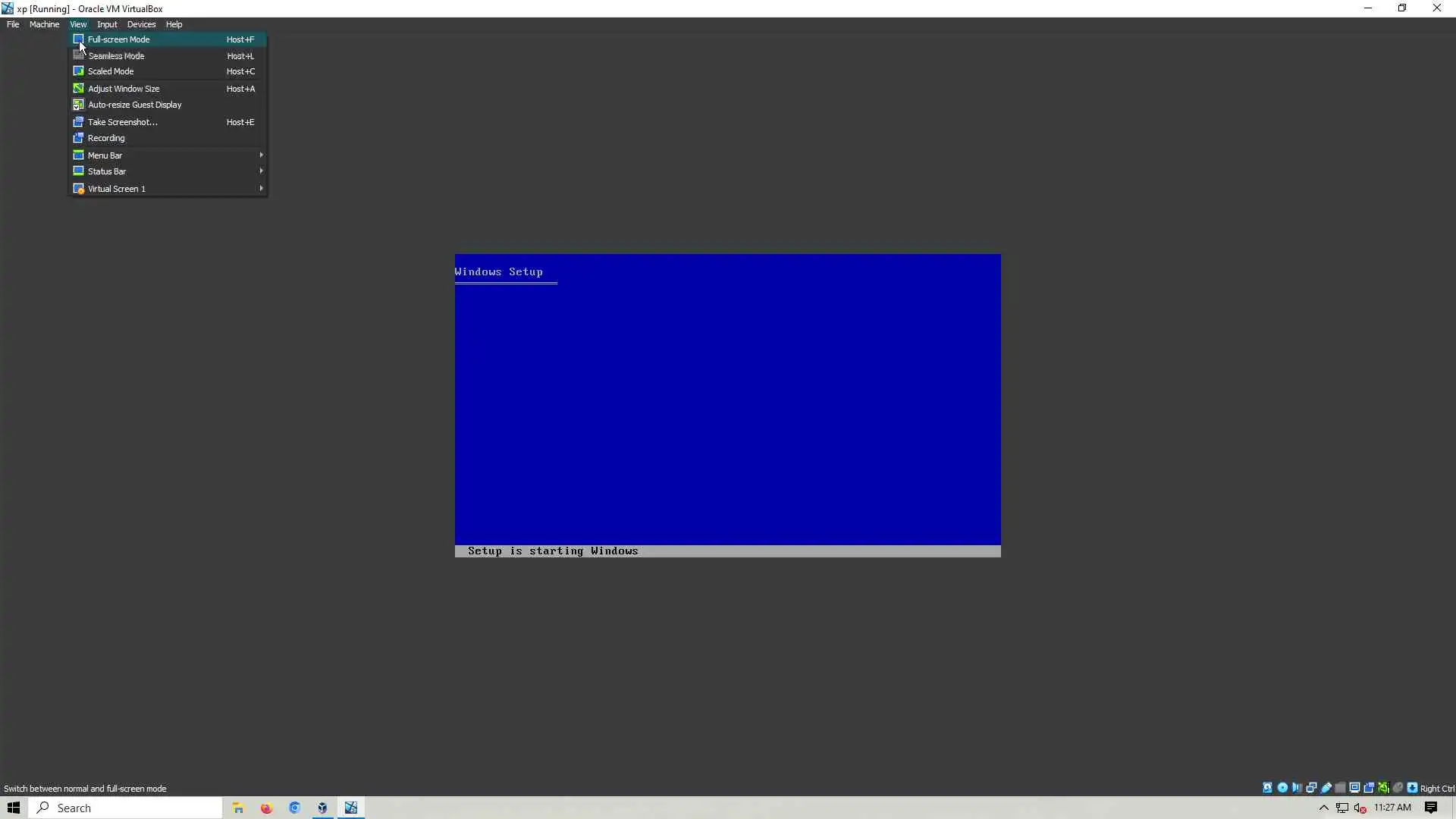Show hidden system tray icons
Screen dimensions: 1456x819
tap(1324, 808)
